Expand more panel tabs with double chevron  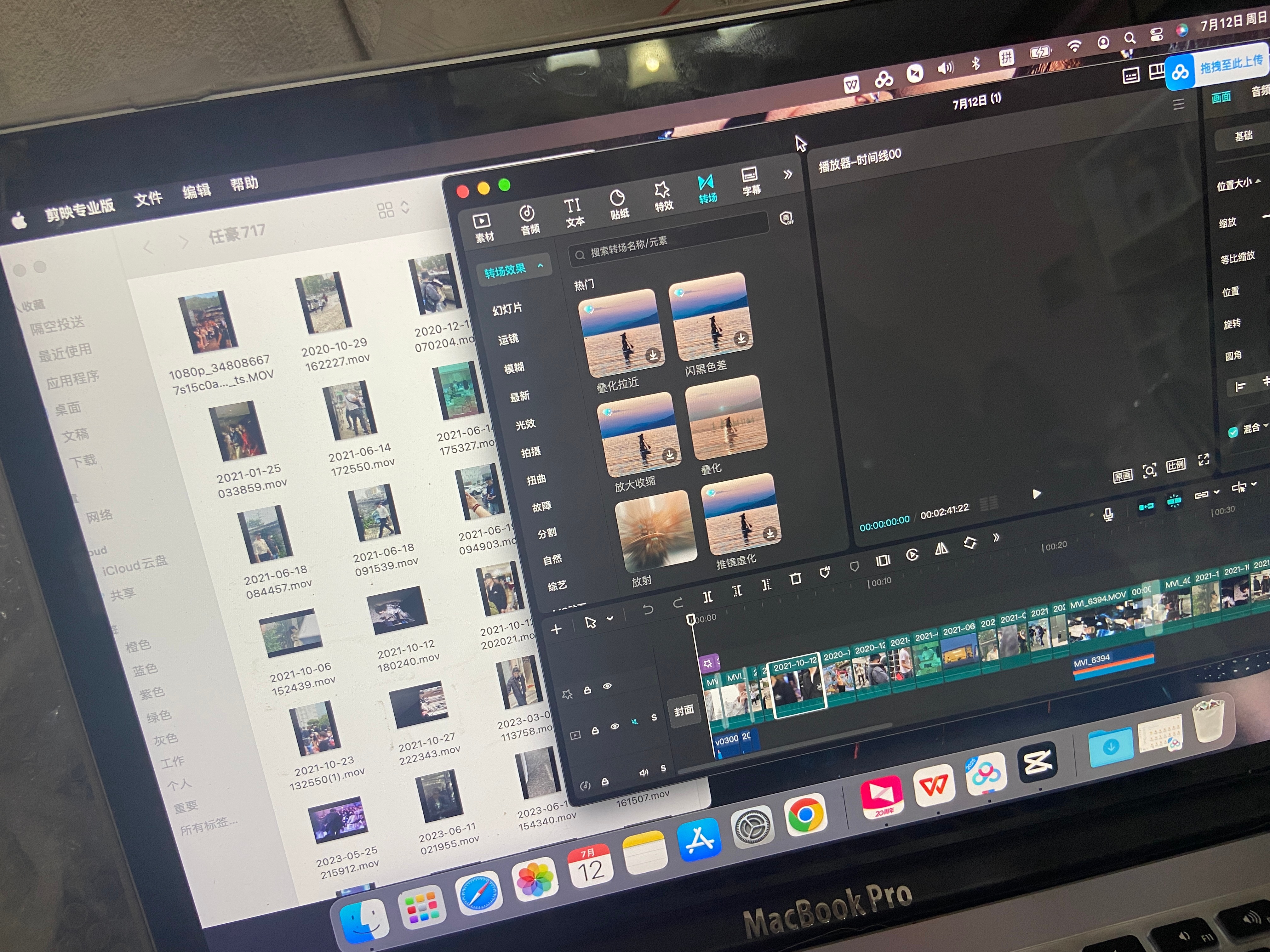coord(788,174)
